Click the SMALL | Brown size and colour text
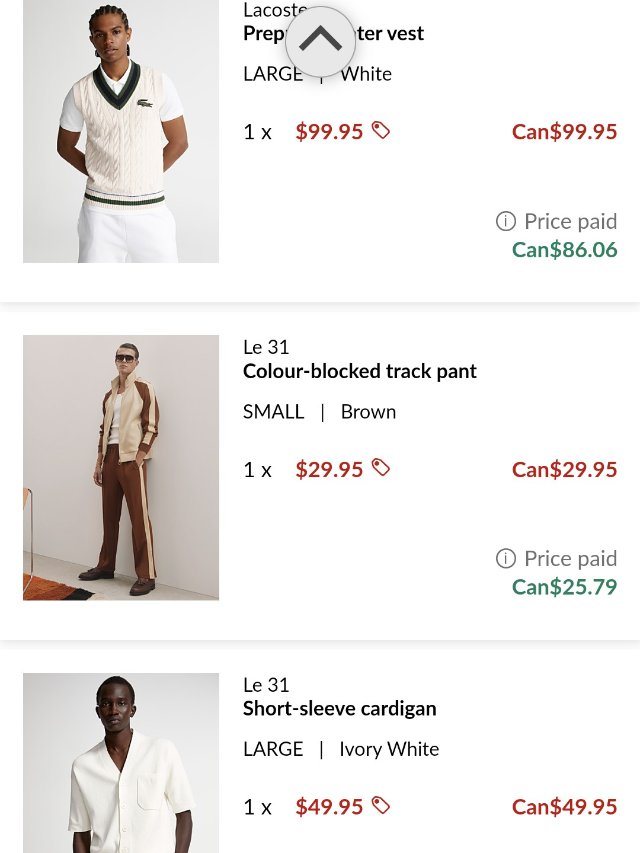Viewport: 640px width, 853px height. 320,411
